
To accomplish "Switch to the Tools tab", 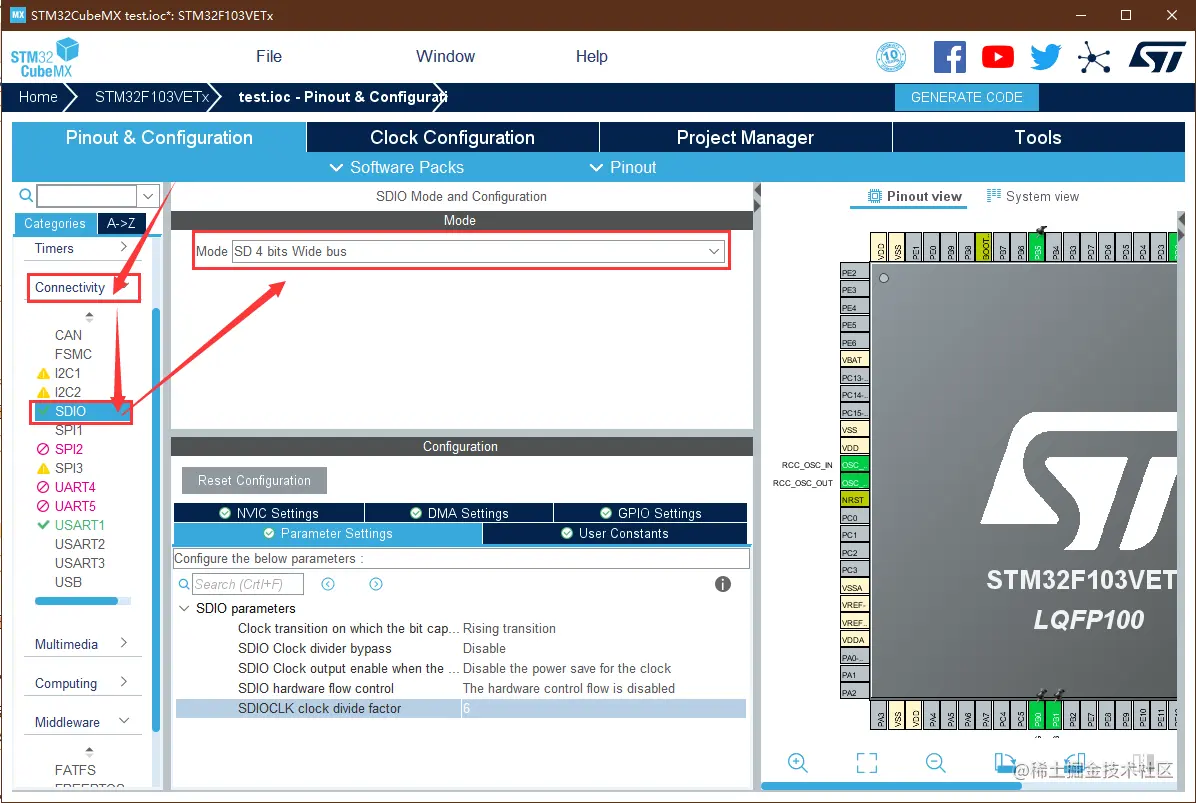I will point(1038,137).
